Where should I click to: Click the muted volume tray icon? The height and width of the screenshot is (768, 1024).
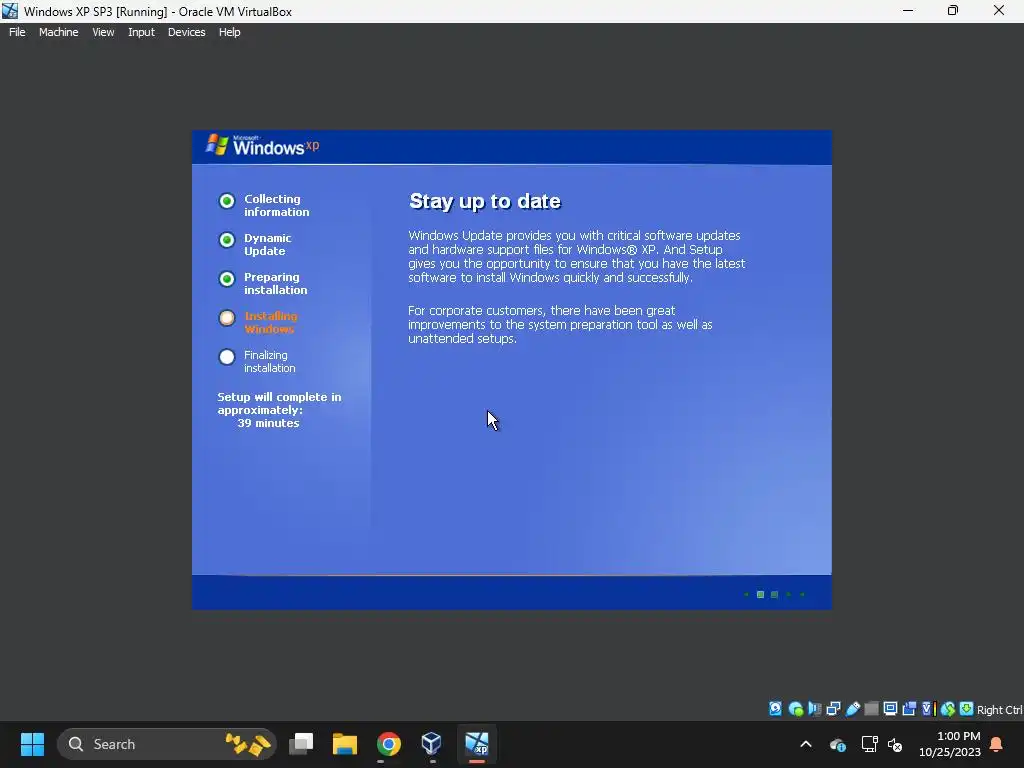pyautogui.click(x=895, y=744)
